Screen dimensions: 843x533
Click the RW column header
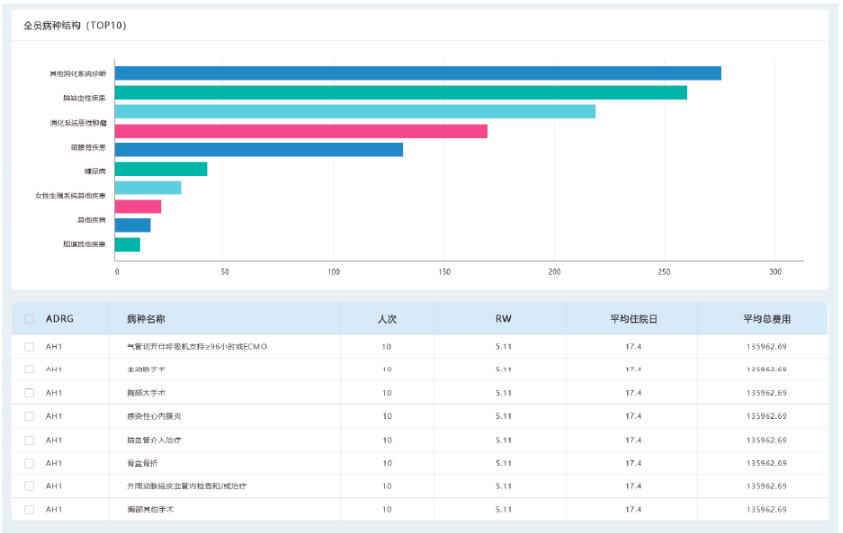click(x=503, y=319)
